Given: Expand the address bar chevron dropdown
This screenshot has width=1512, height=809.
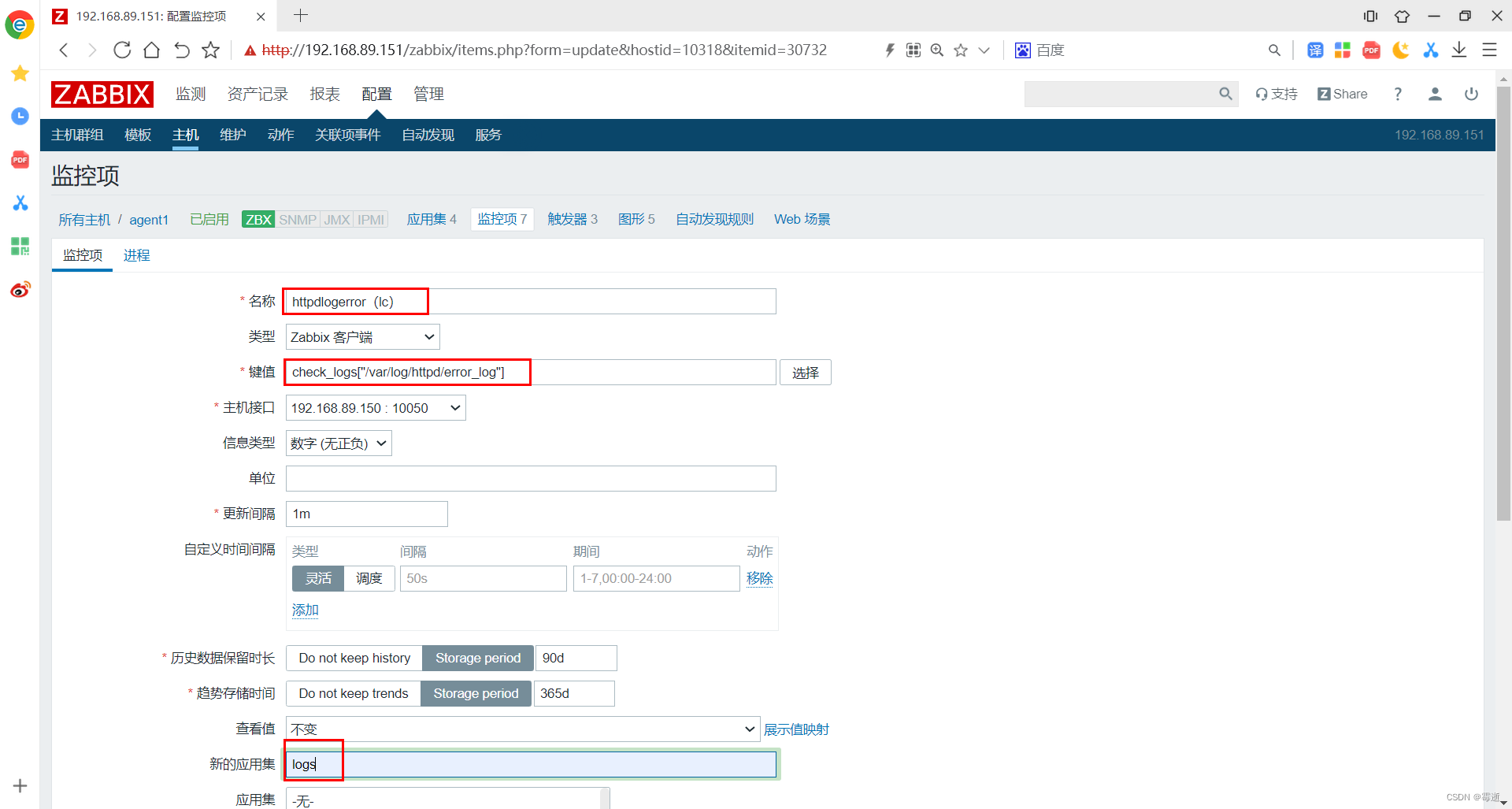Looking at the screenshot, I should pyautogui.click(x=984, y=50).
